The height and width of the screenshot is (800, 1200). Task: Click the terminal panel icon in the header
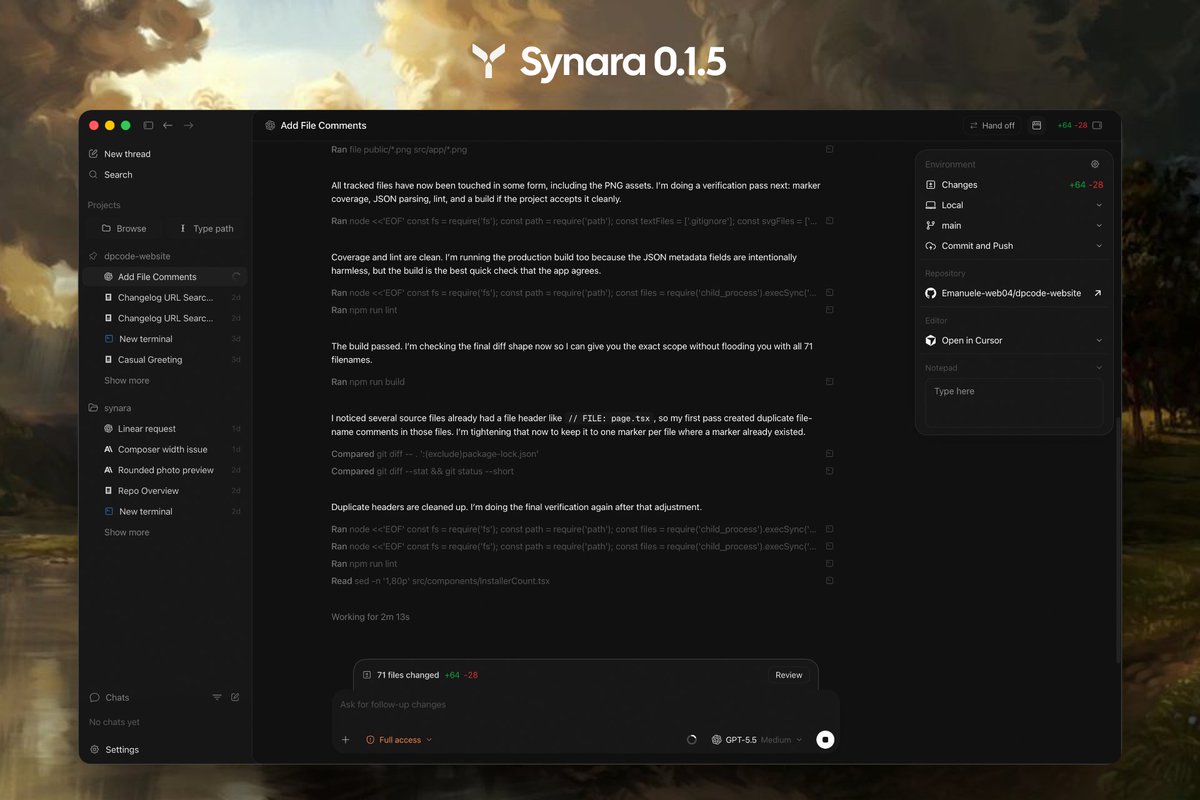pyautogui.click(x=1037, y=125)
